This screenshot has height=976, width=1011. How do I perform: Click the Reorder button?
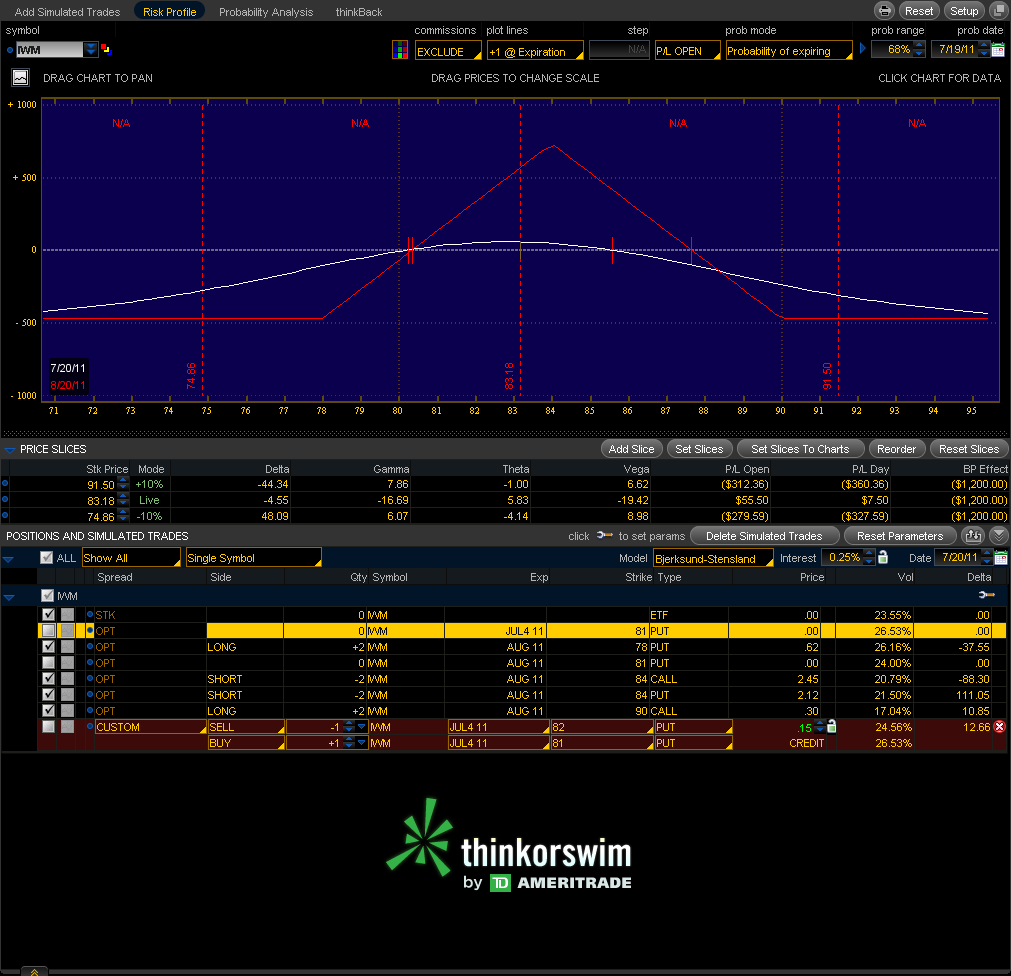tap(896, 449)
